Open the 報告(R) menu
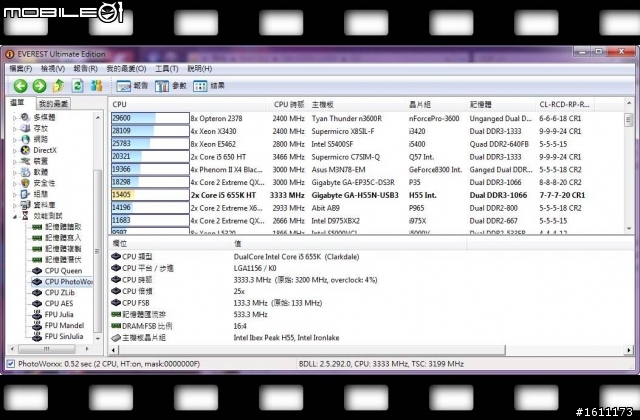Image resolution: width=640 pixels, height=420 pixels. (x=86, y=69)
